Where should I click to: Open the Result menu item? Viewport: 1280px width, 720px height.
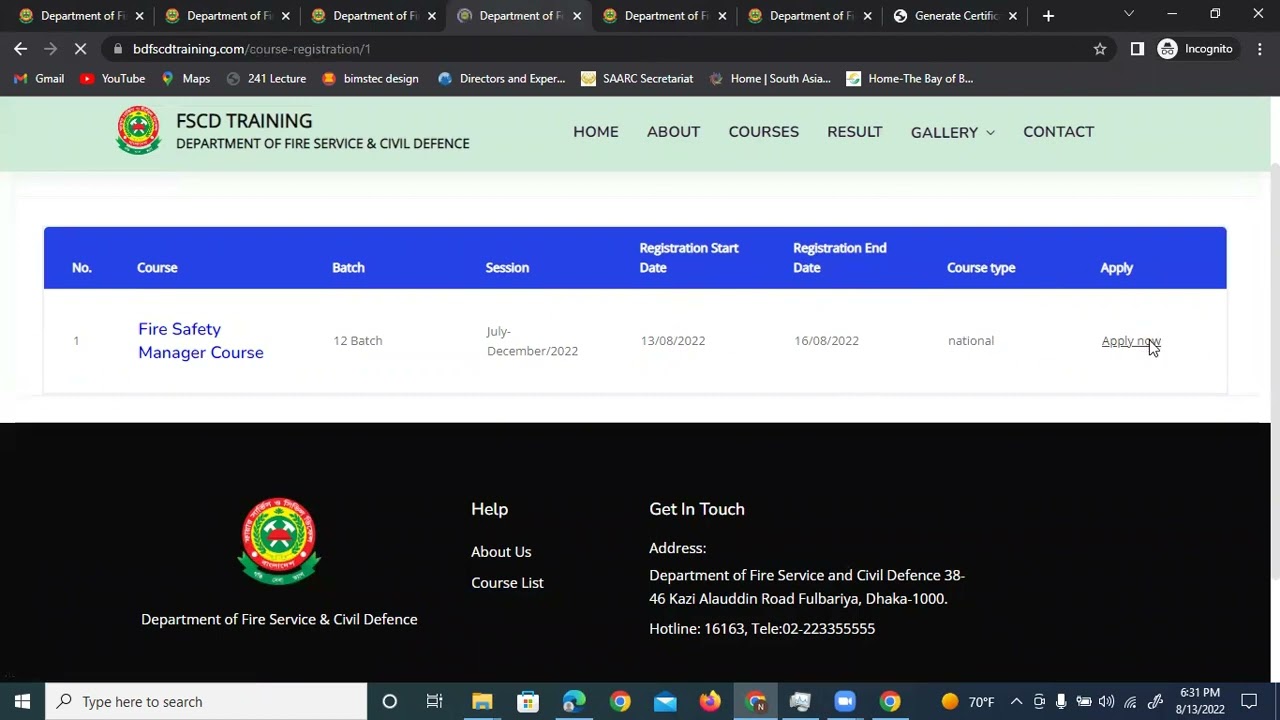click(x=855, y=132)
